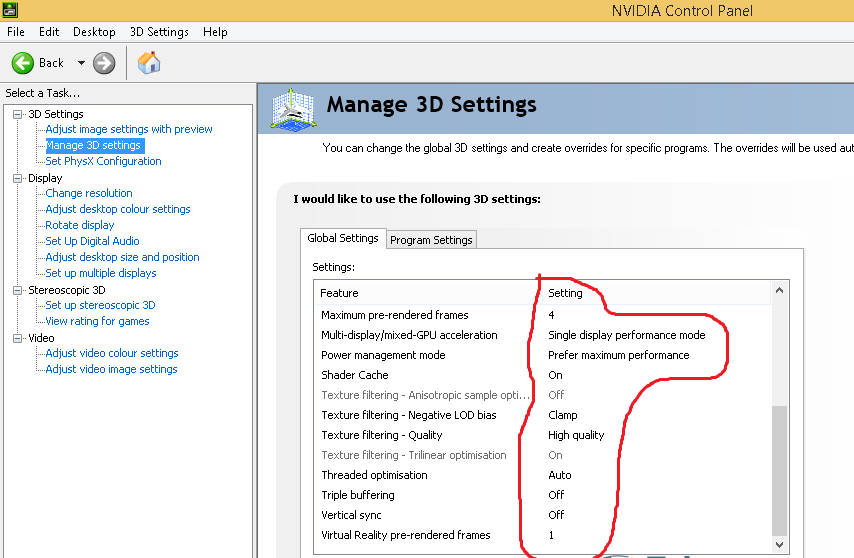The height and width of the screenshot is (558, 854).
Task: Click the settings list scroll down arrow
Action: point(779,545)
